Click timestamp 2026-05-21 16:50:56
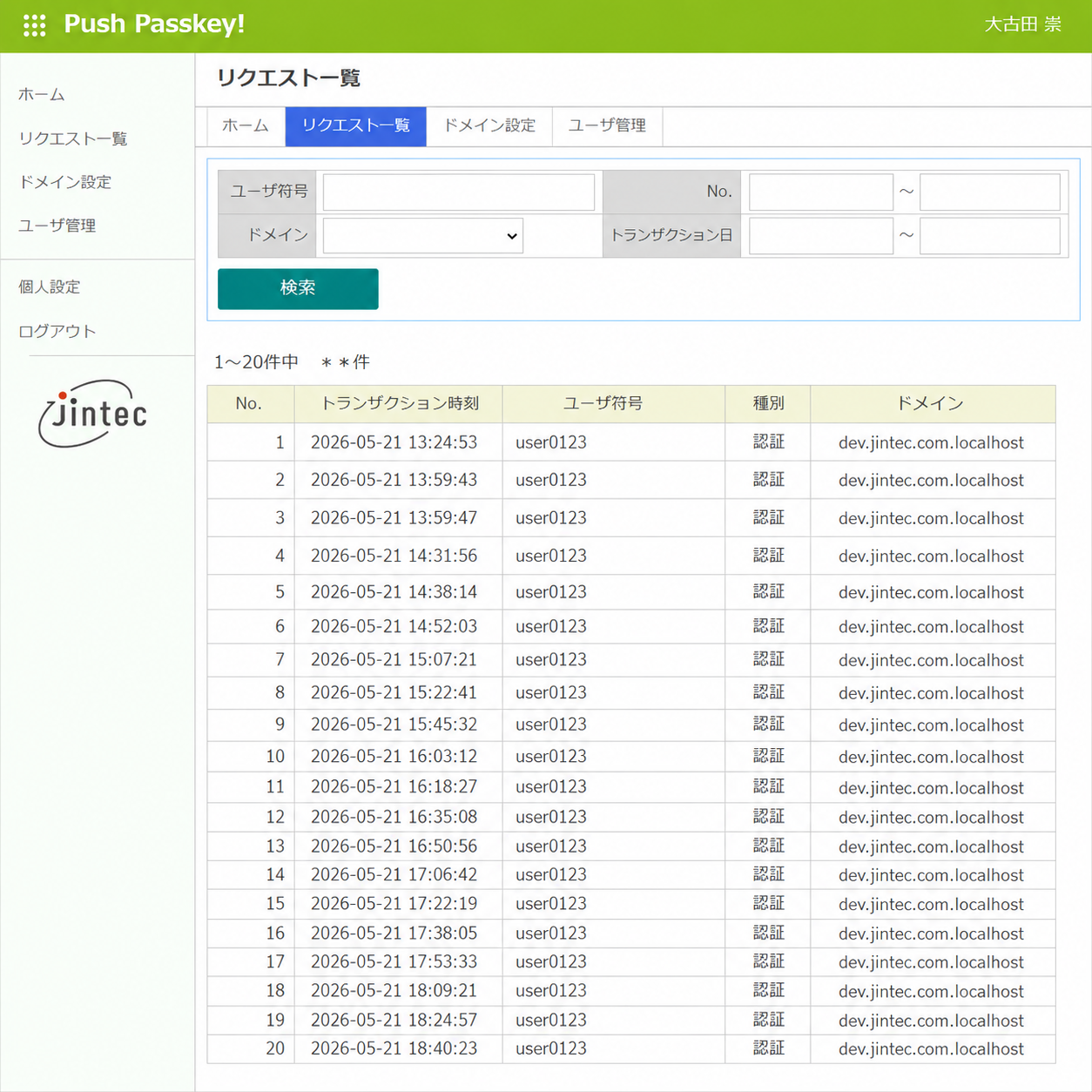Screen dimensions: 1092x1092 coord(394,846)
